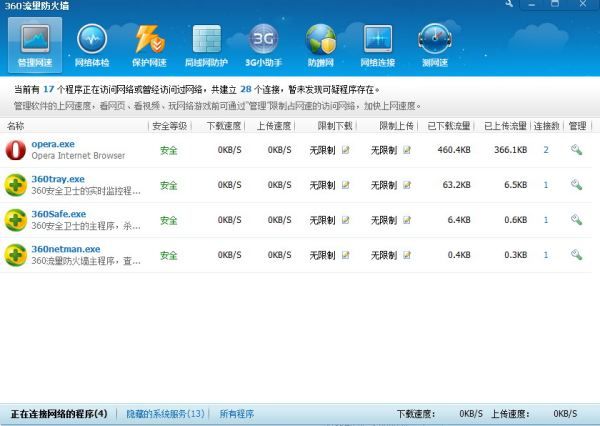Edit upload limit for 360Safe.exe
Screen dimensions: 600x426
407,220
